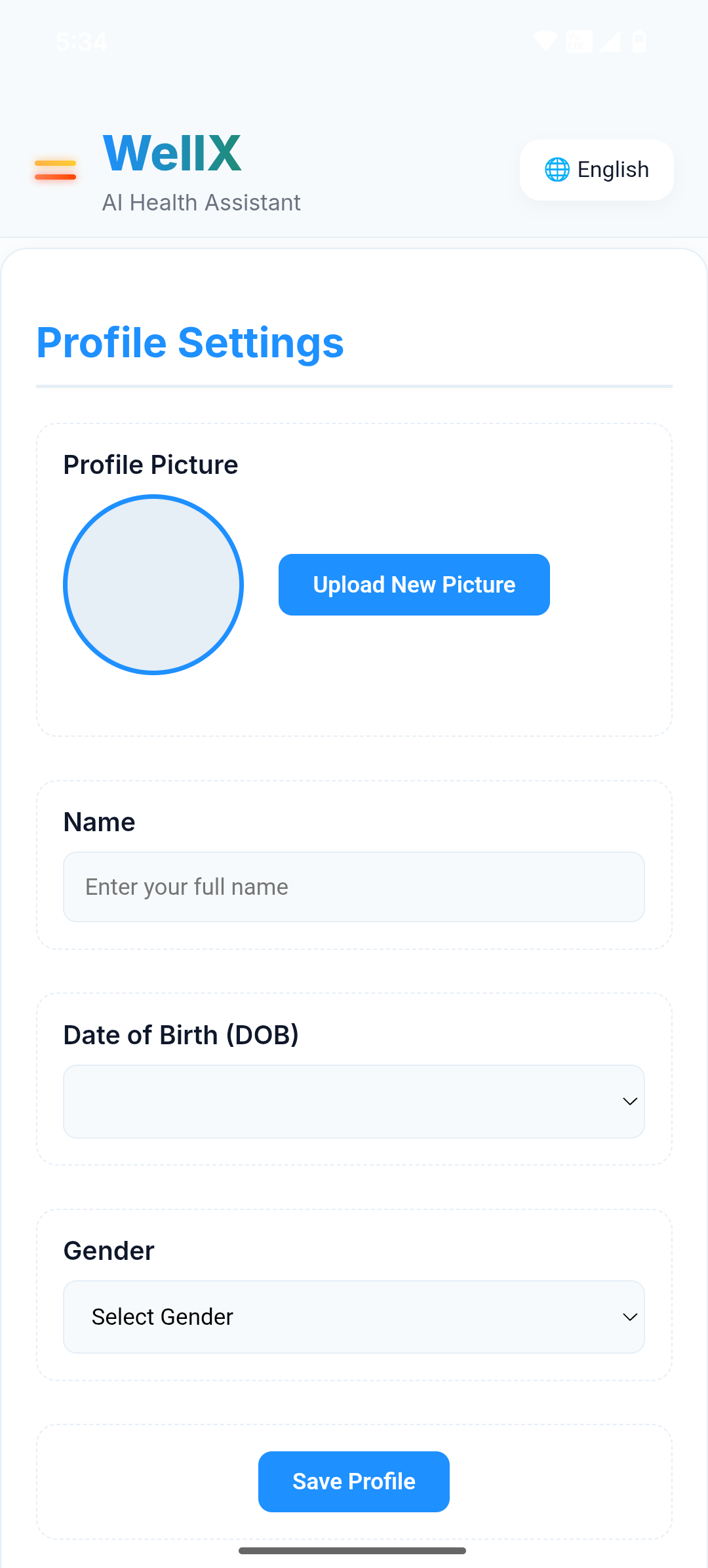Click the Save Profile button
Image resolution: width=708 pixels, height=1568 pixels.
click(354, 1481)
